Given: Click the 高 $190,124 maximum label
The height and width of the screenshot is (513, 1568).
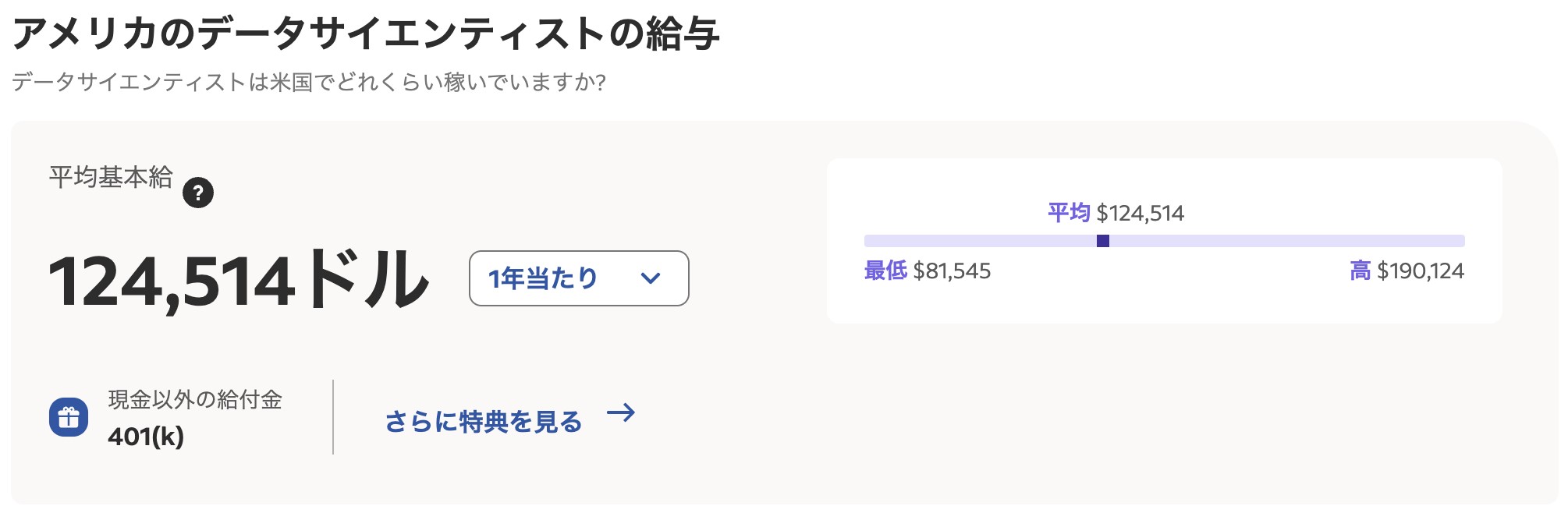Looking at the screenshot, I should [x=1407, y=271].
